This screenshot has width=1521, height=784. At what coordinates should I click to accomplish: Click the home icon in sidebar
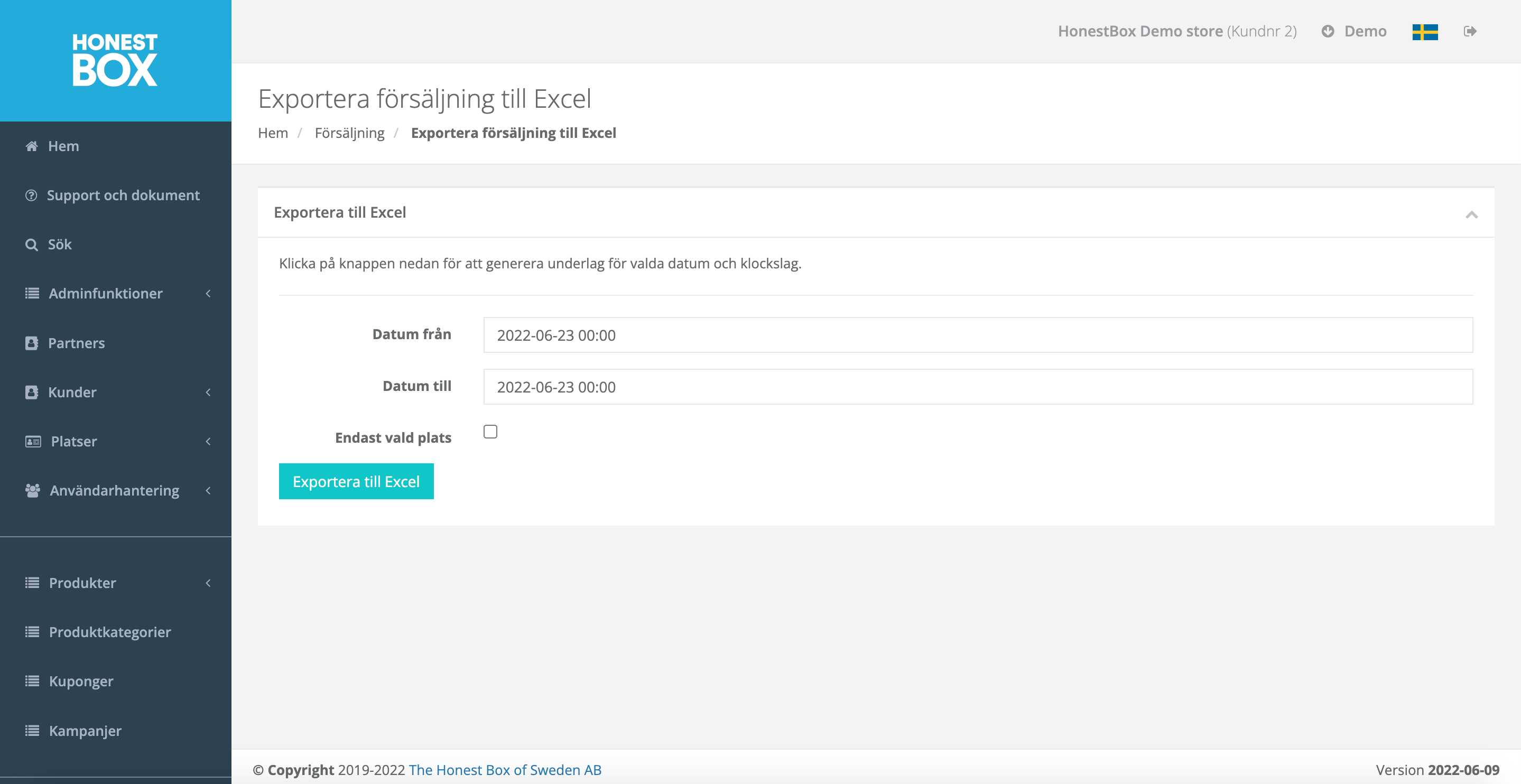(32, 146)
